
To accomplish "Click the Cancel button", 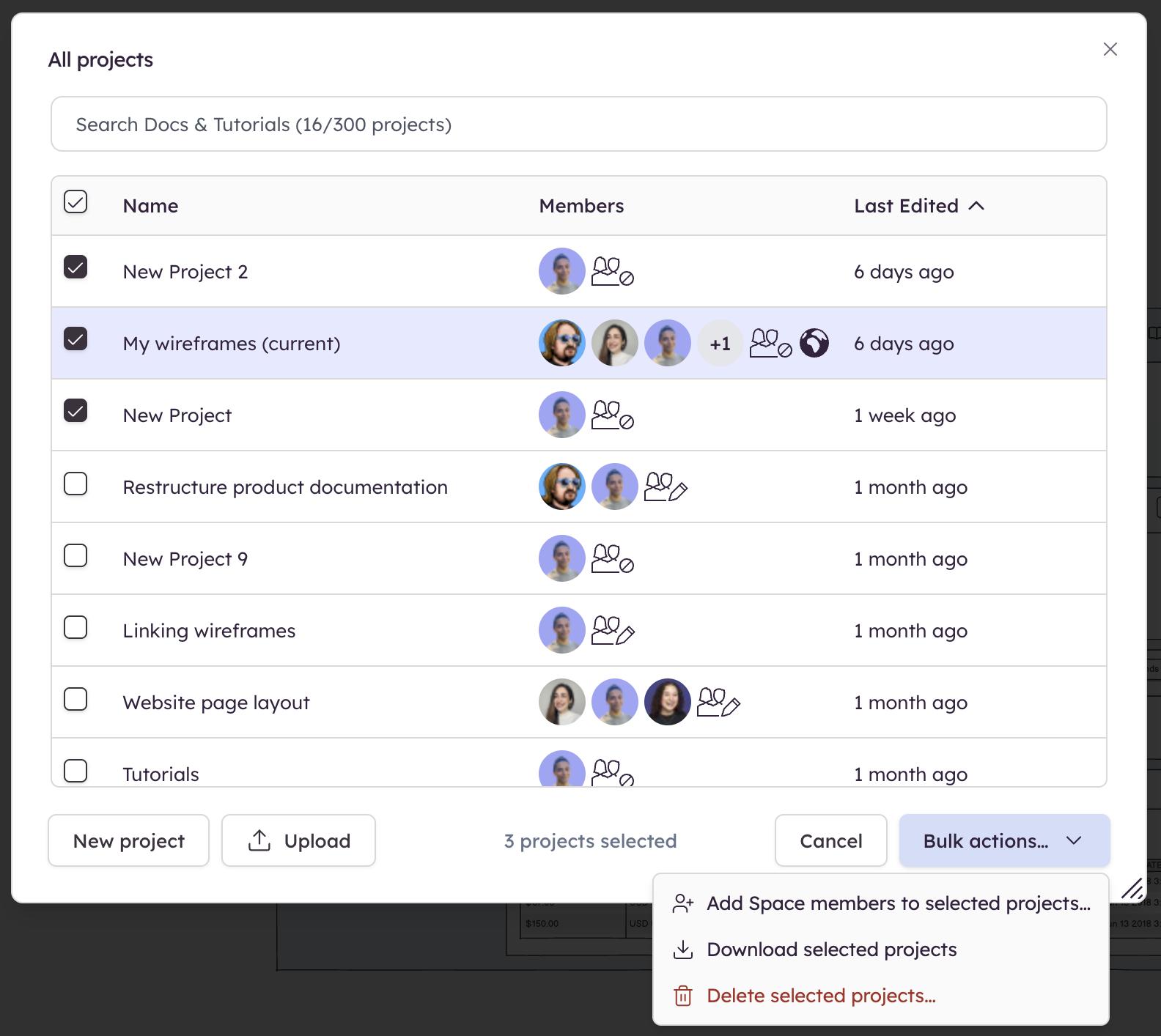I will tap(830, 840).
